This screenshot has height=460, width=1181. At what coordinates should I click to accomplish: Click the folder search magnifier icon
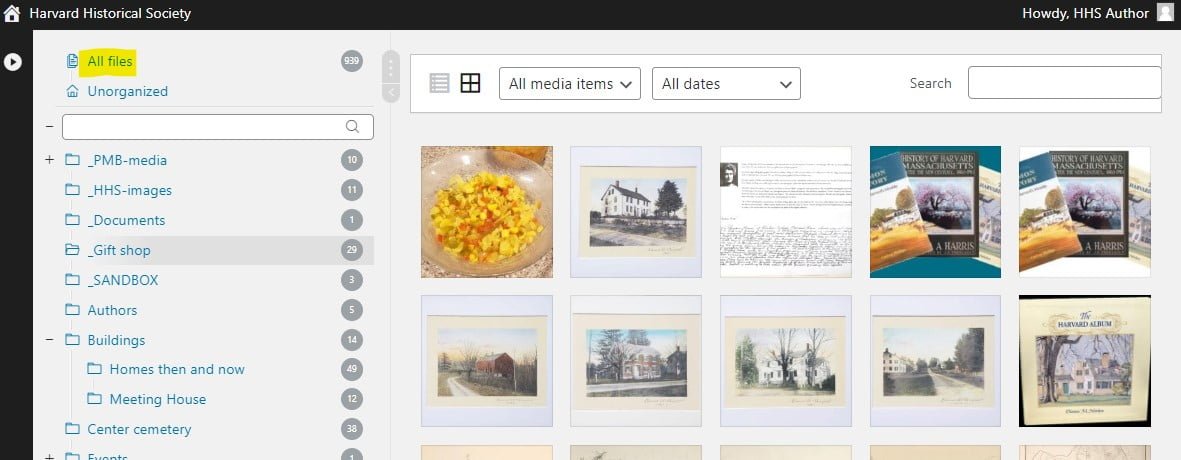[x=352, y=127]
